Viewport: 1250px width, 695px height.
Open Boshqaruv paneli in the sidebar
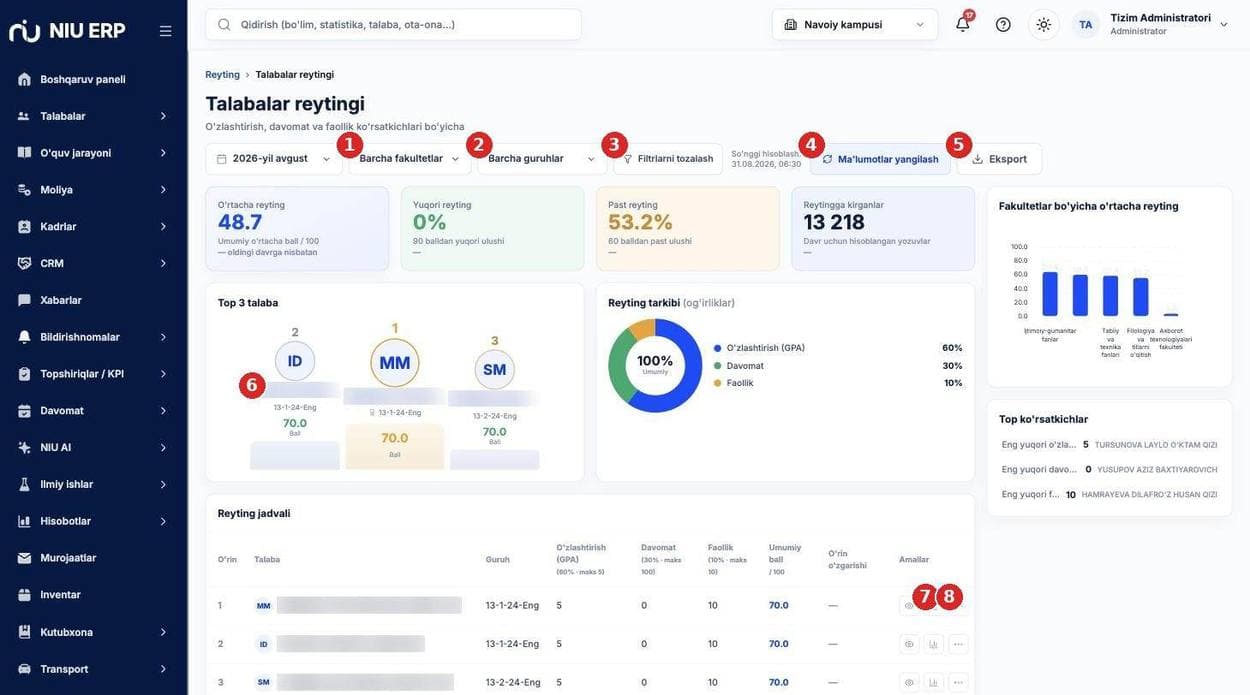coord(94,79)
